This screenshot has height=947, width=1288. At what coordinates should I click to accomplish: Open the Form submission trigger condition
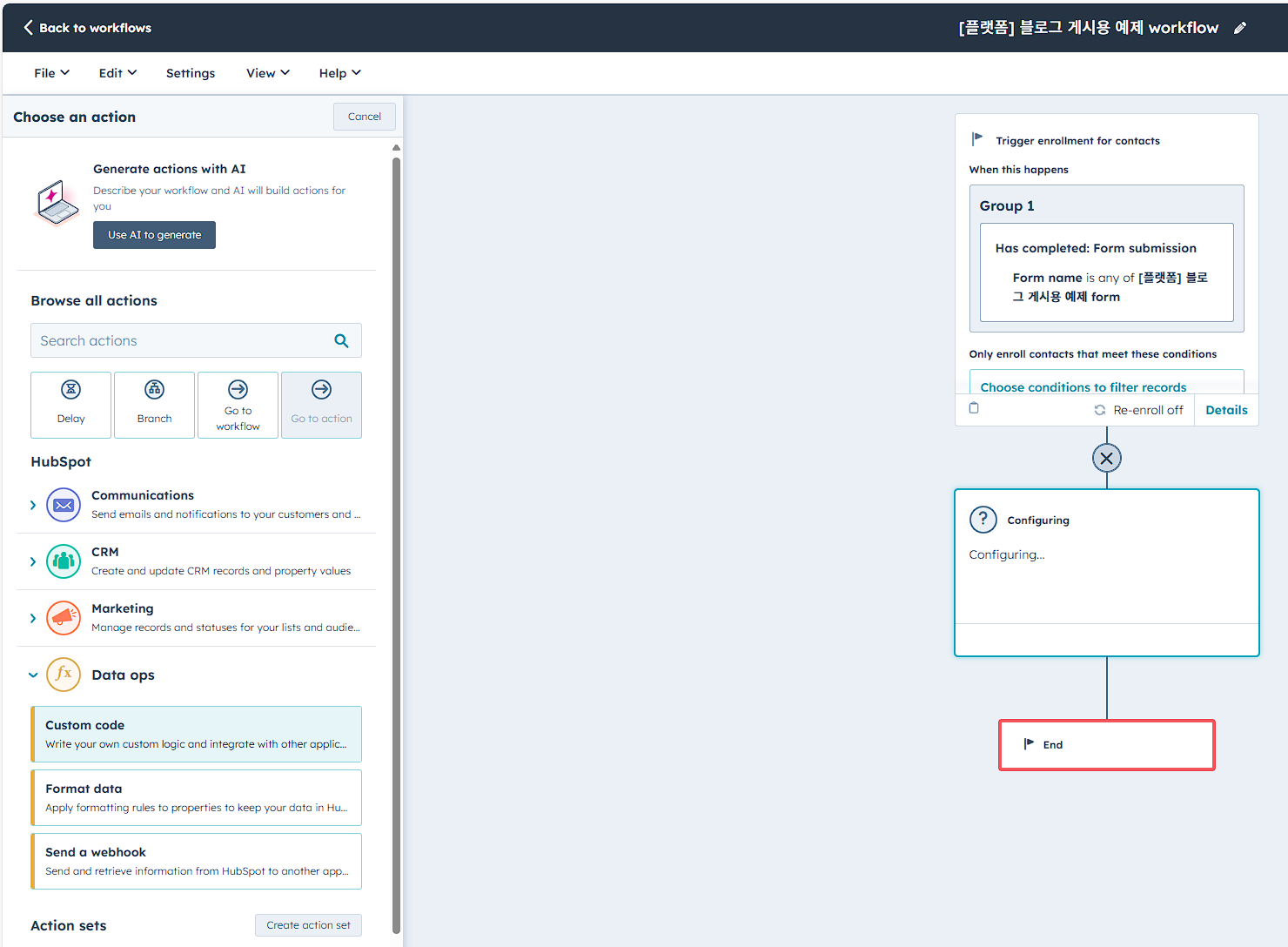[1107, 272]
